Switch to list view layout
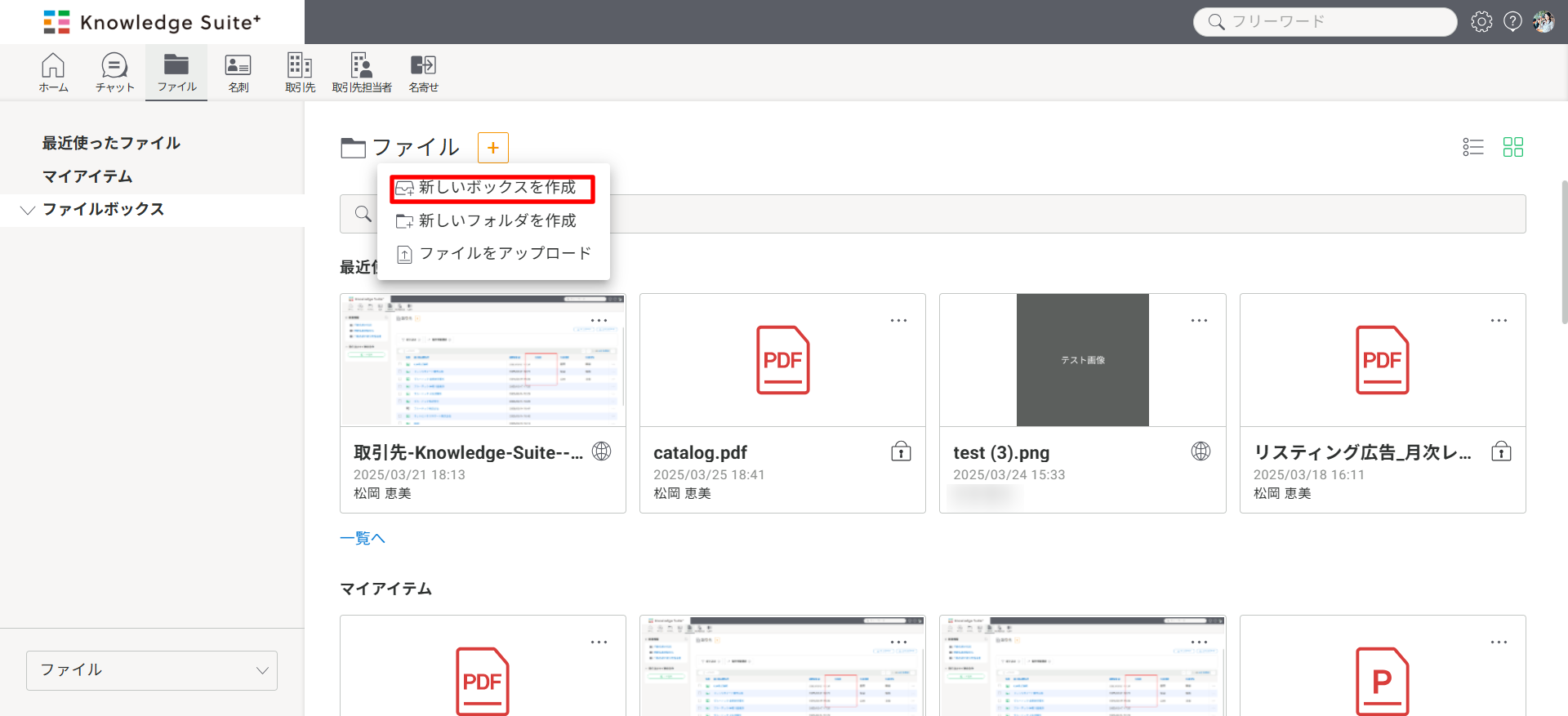The width and height of the screenshot is (1568, 716). [x=1473, y=147]
